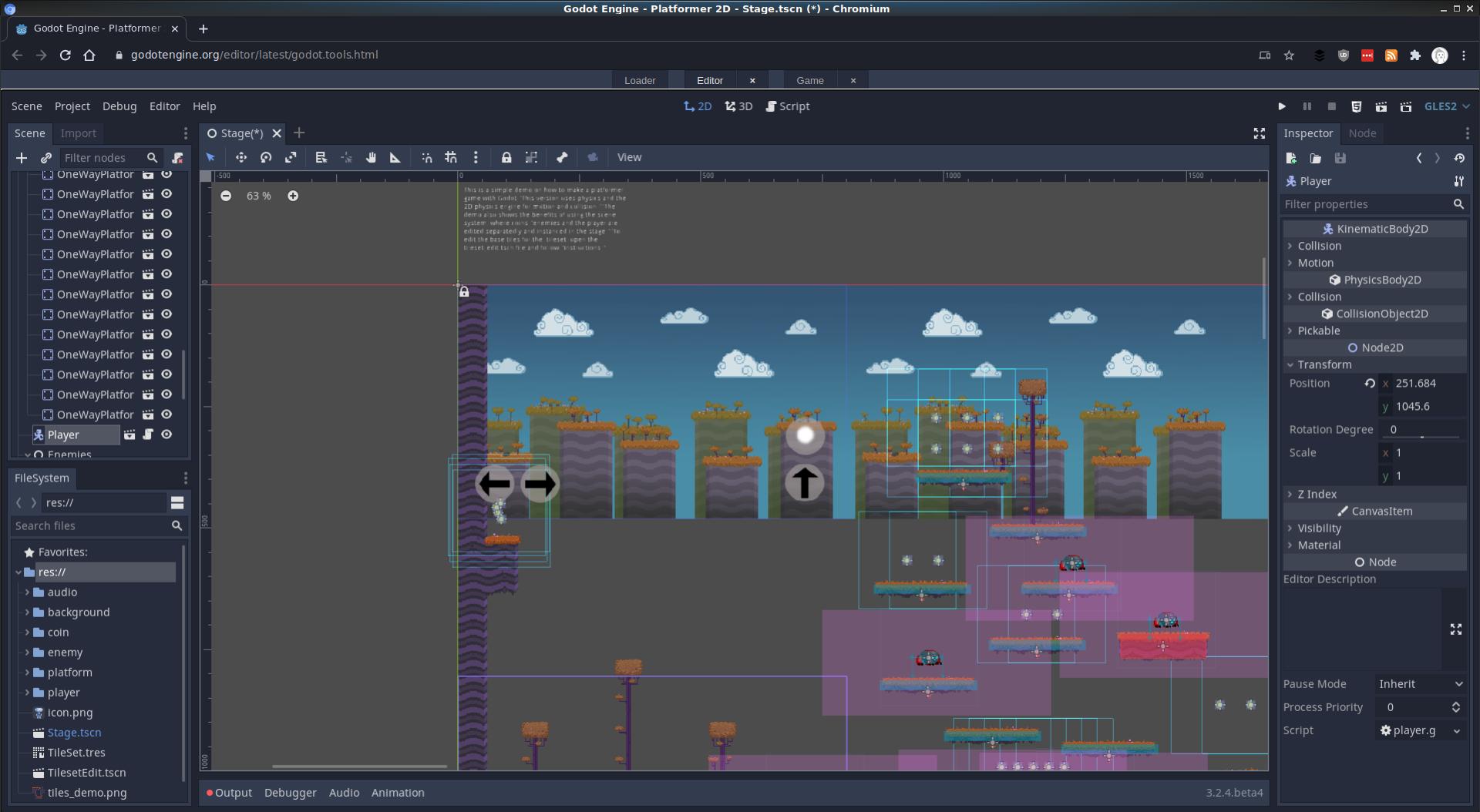Open the GLES2 renderer dropdown
This screenshot has height=812, width=1480.
[1447, 106]
